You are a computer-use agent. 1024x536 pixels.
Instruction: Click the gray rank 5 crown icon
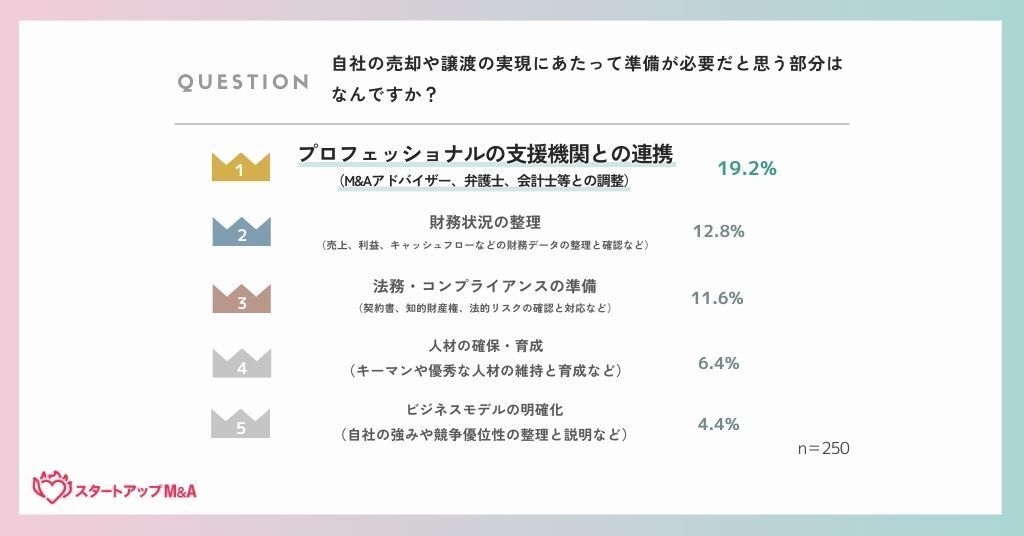(x=241, y=425)
